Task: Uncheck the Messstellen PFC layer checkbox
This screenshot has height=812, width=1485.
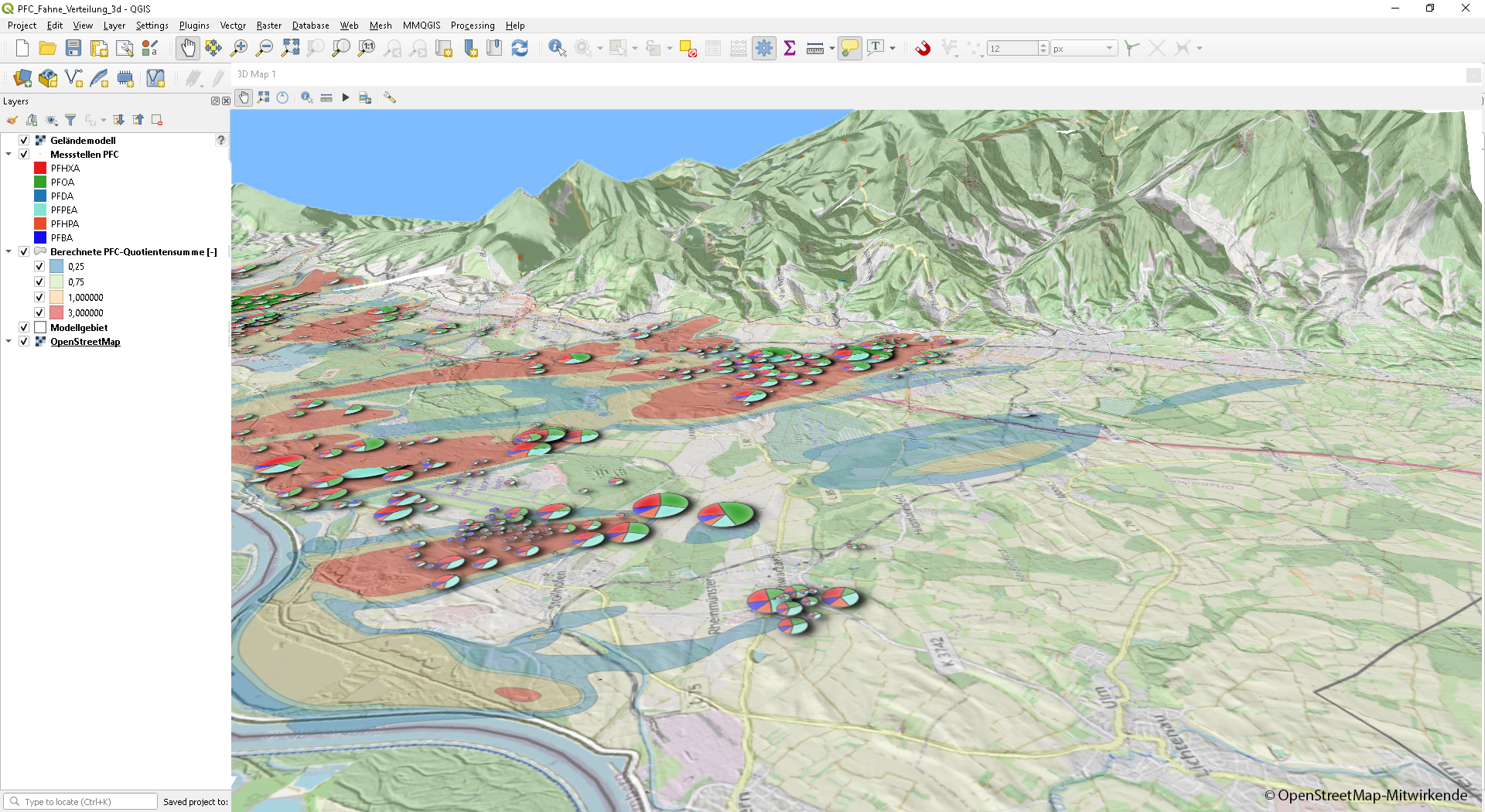Action: coord(24,154)
